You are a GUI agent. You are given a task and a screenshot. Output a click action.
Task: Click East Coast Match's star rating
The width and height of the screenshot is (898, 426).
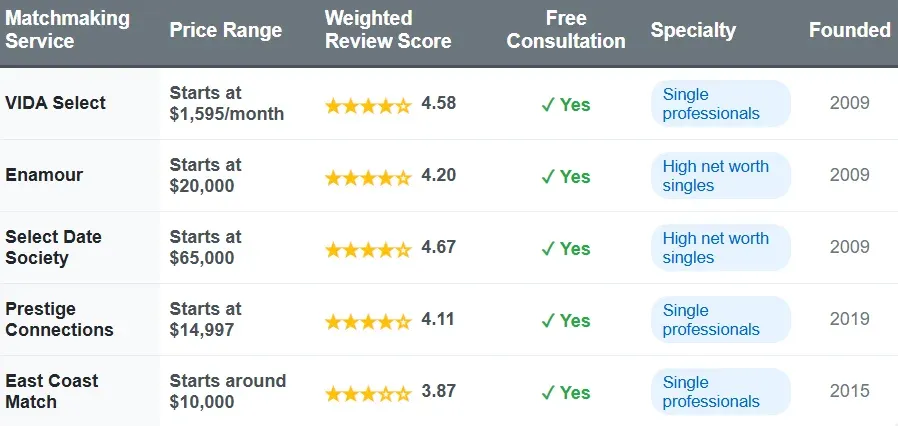368,393
